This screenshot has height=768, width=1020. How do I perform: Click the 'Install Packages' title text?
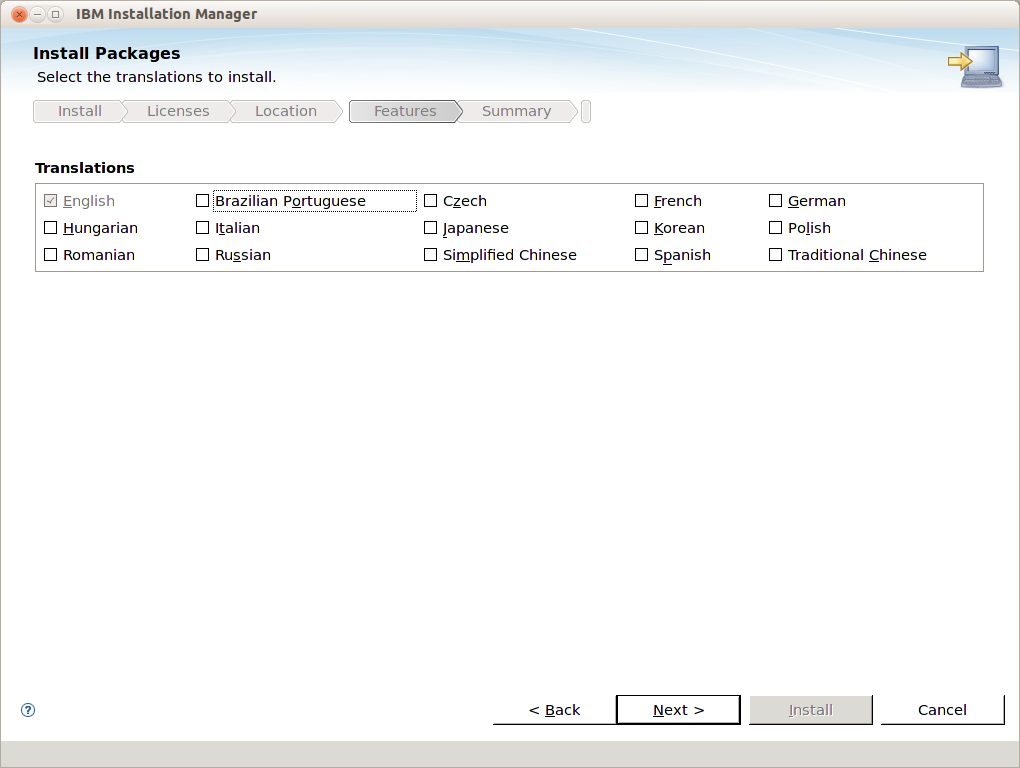pyautogui.click(x=107, y=53)
